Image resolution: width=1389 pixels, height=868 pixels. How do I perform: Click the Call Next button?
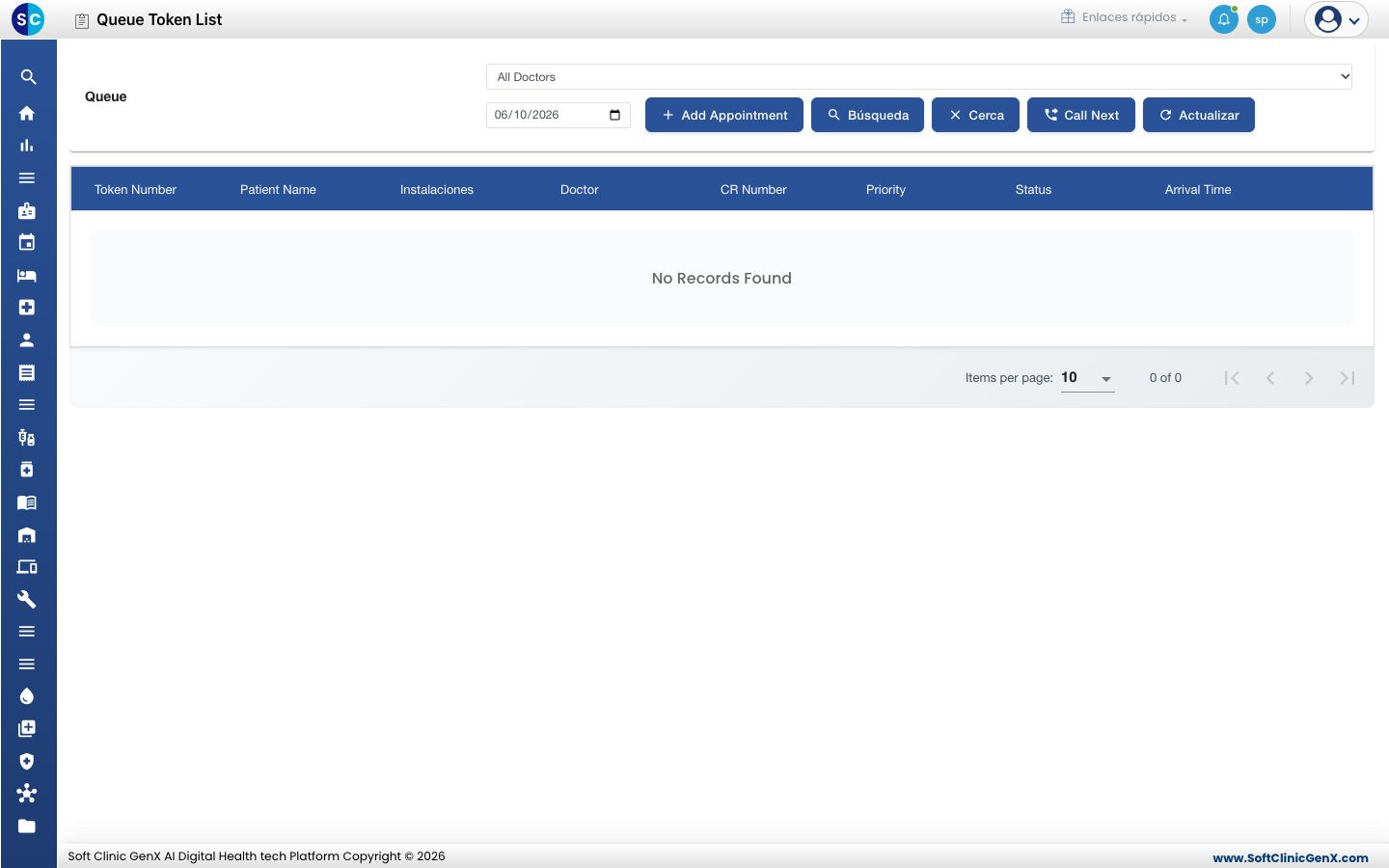pyautogui.click(x=1081, y=115)
